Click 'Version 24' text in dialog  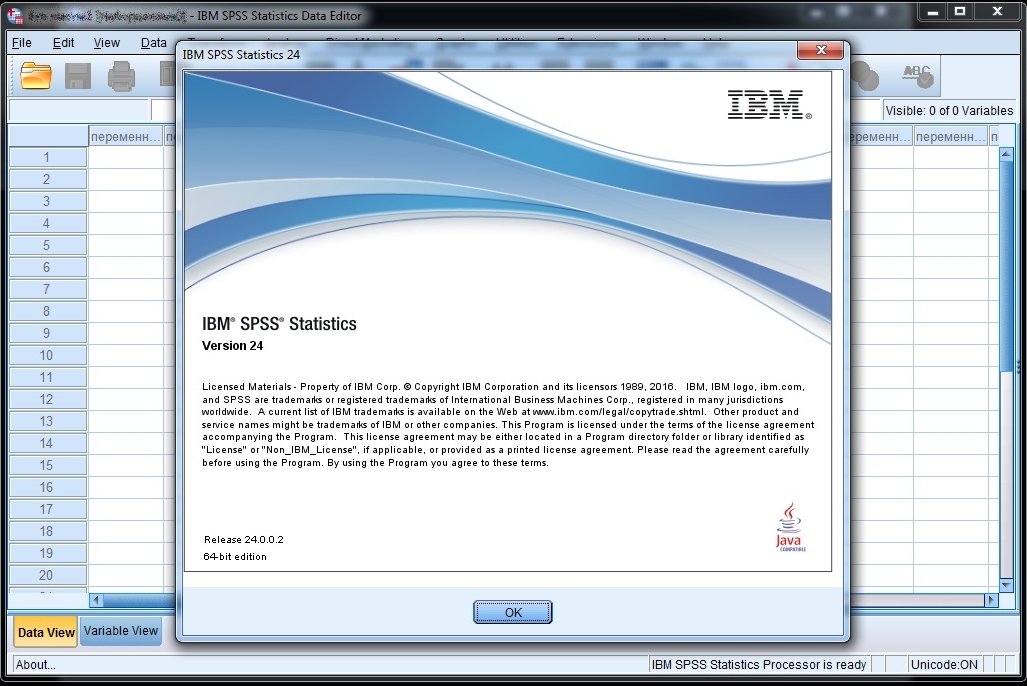point(233,346)
